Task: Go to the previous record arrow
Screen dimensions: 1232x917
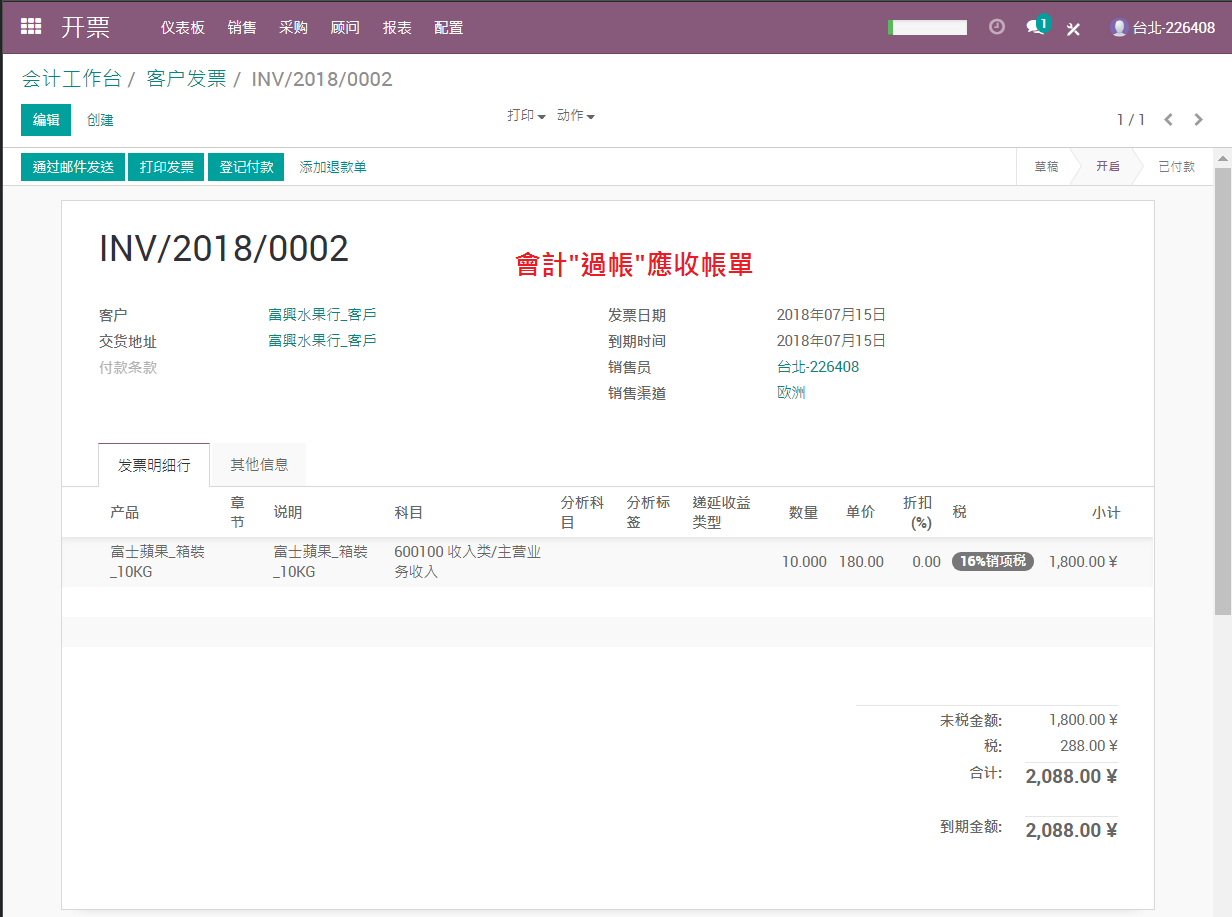Action: pos(1168,120)
